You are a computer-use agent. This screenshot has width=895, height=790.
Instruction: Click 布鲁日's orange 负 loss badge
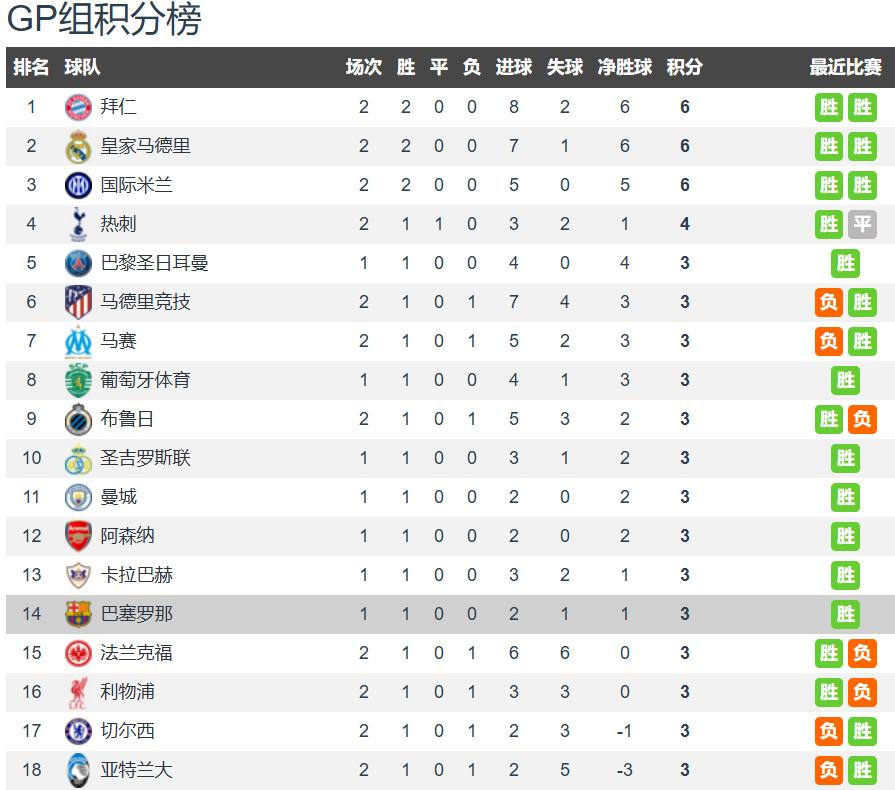click(x=862, y=419)
